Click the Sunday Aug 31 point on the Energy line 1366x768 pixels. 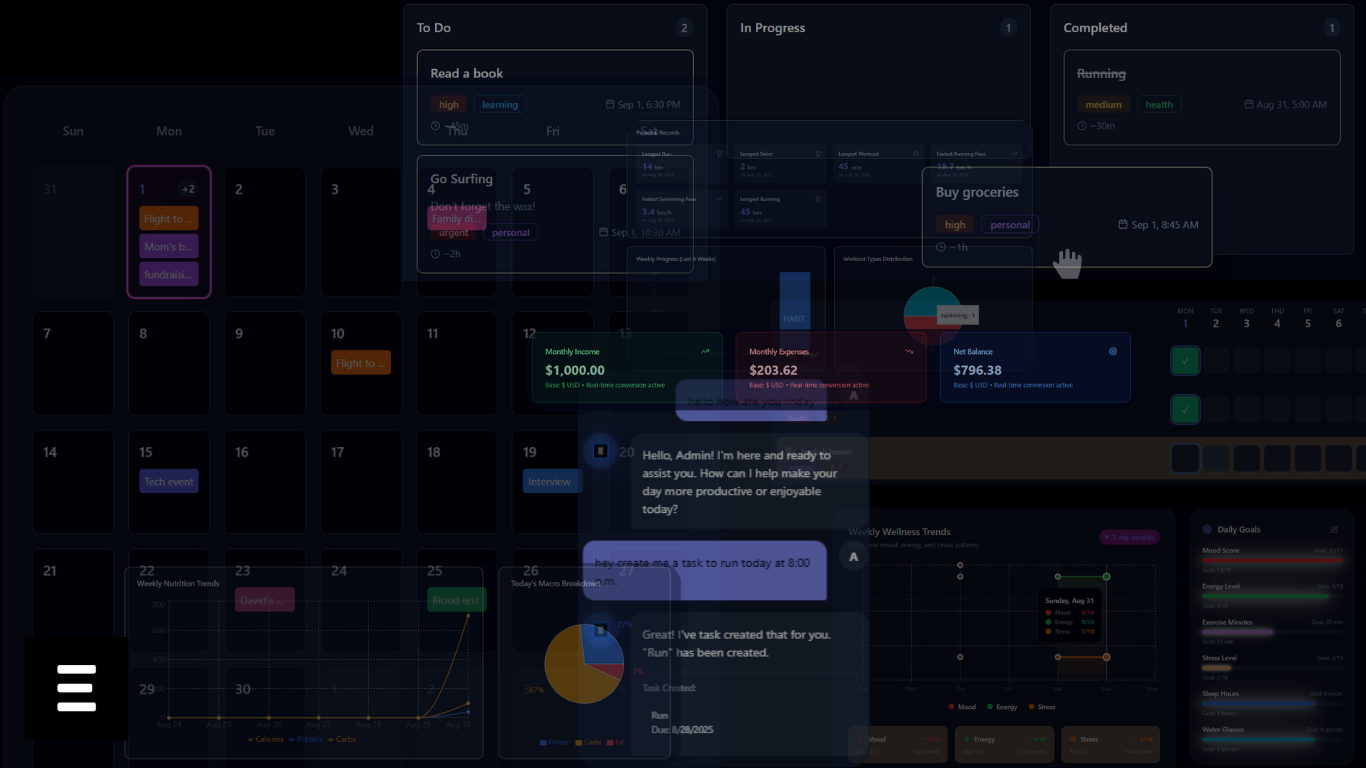point(1106,577)
